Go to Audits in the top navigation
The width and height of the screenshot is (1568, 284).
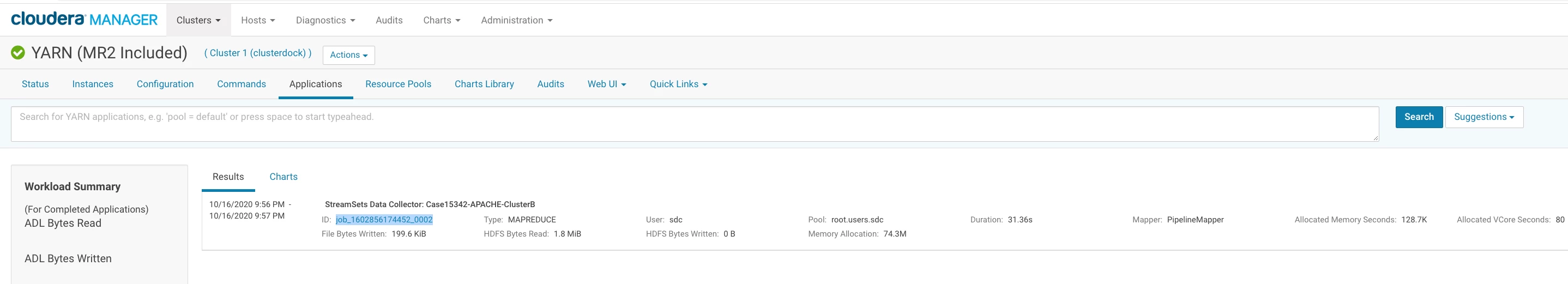(x=389, y=20)
